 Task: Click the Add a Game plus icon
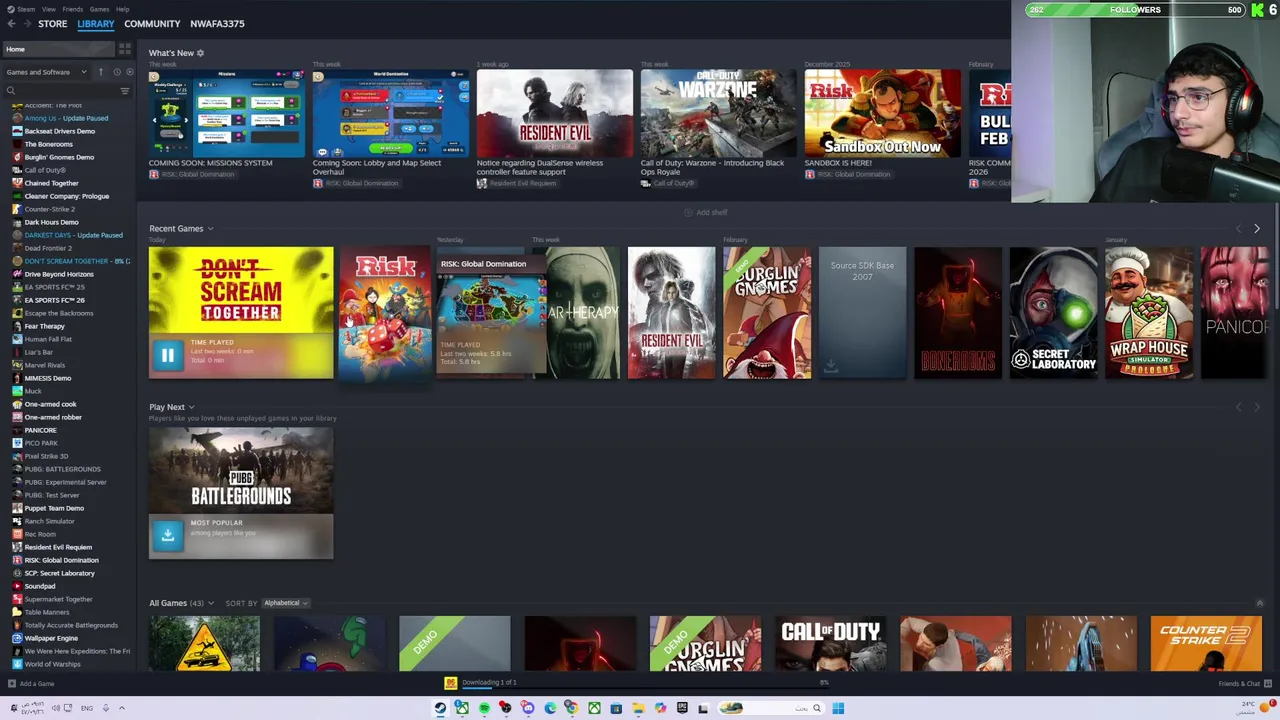(12, 684)
